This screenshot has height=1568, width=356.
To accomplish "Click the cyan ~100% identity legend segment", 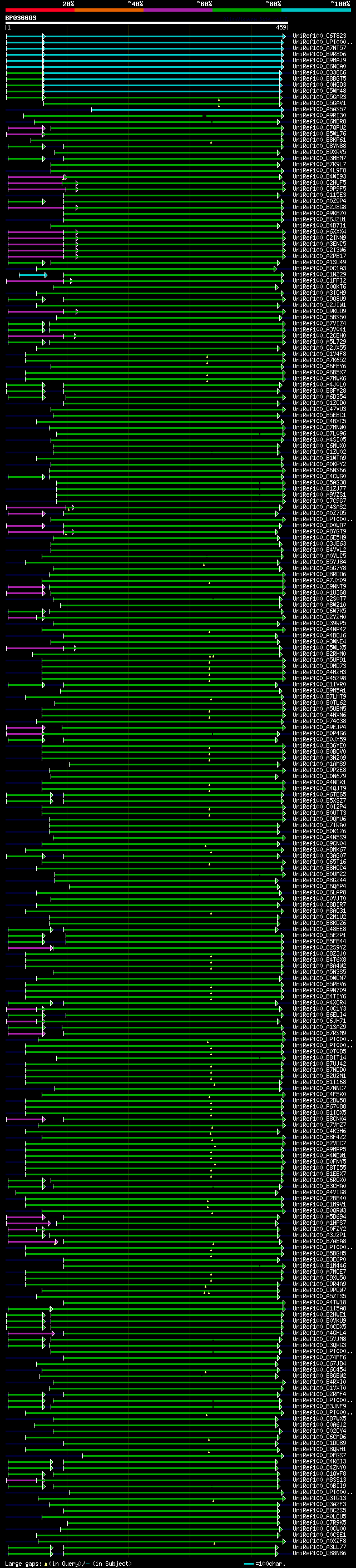I will [316, 10].
